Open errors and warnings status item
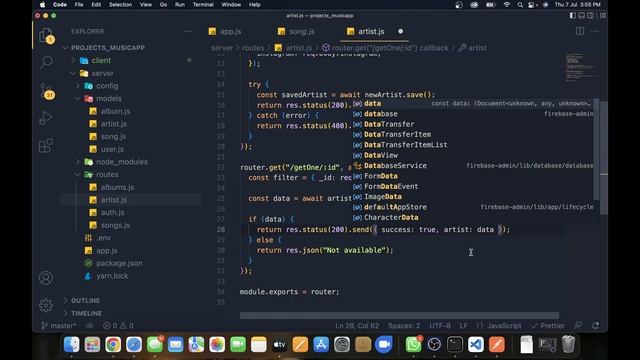Image resolution: width=640 pixels, height=360 pixels. 118,326
